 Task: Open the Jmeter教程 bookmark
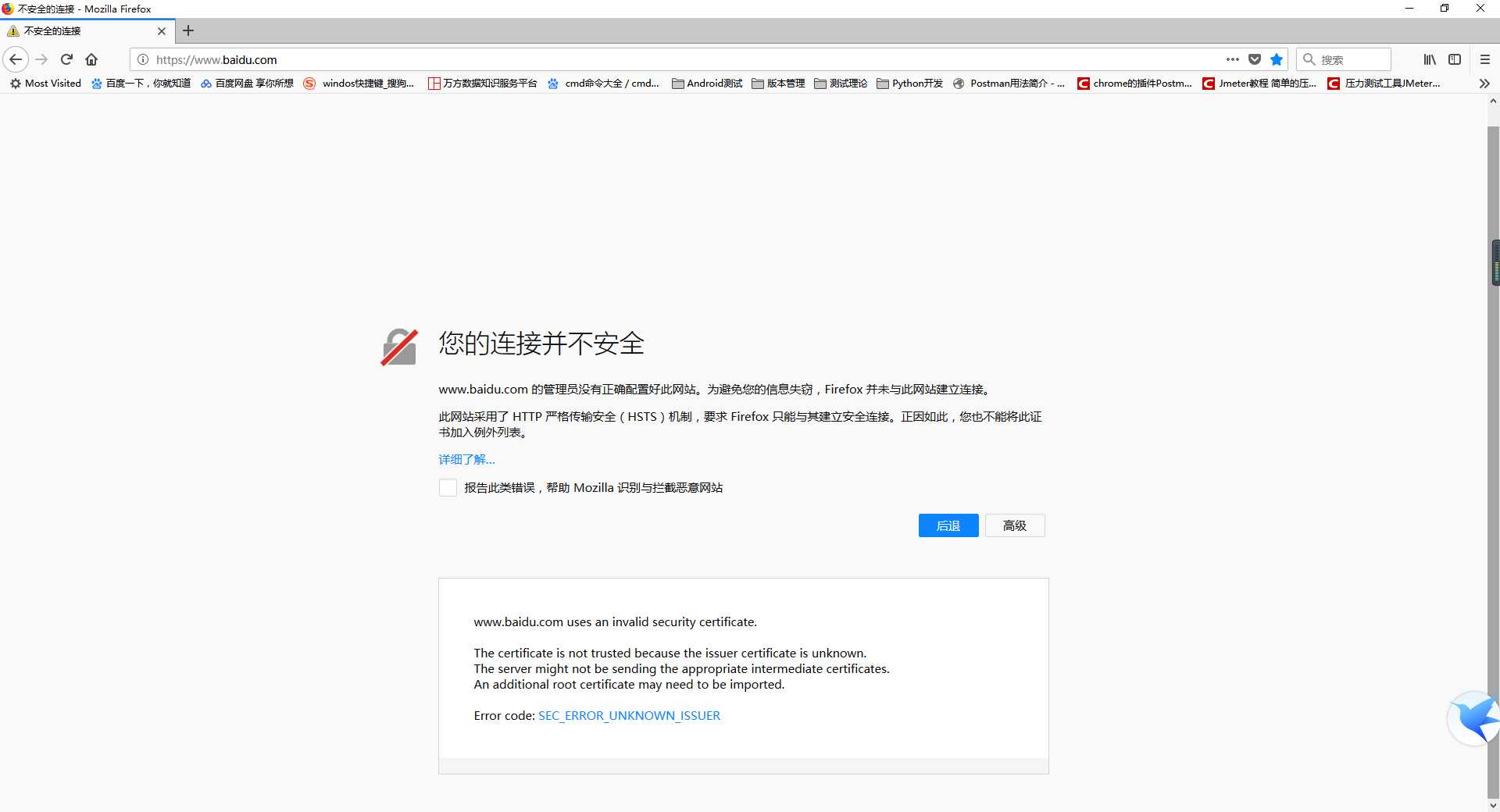click(1259, 84)
